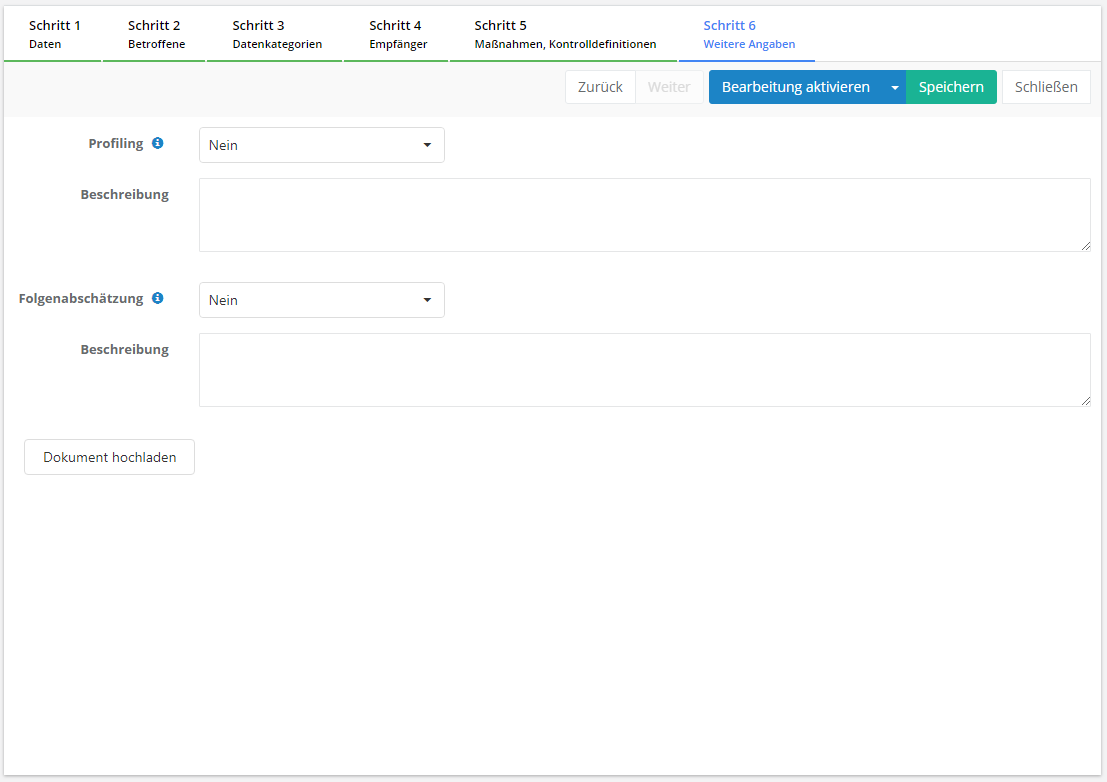The image size is (1107, 782).
Task: Jump to Schritt 5 Maßnahmen, Kontrolldefinitionen tab
Action: click(x=564, y=34)
